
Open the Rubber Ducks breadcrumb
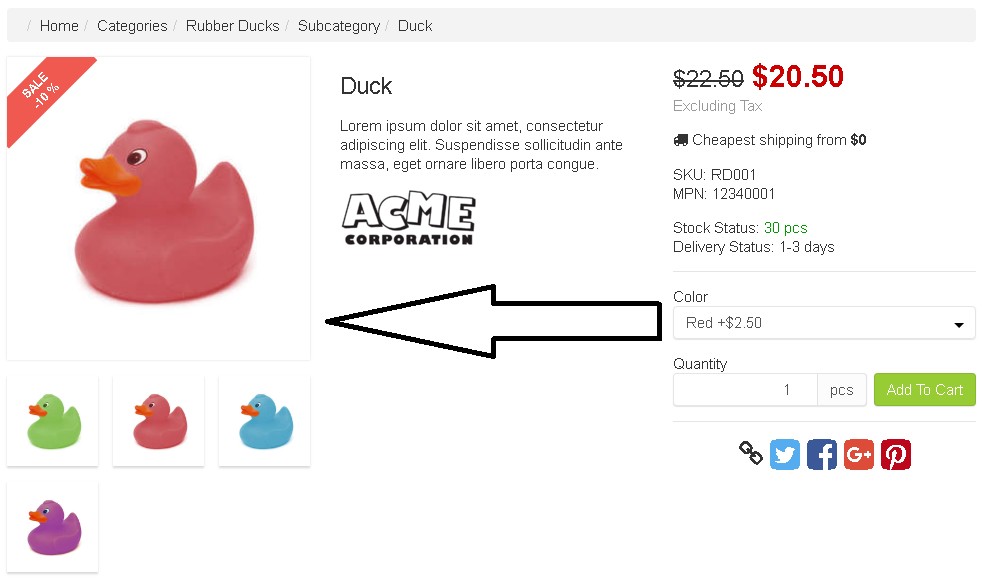(x=233, y=26)
